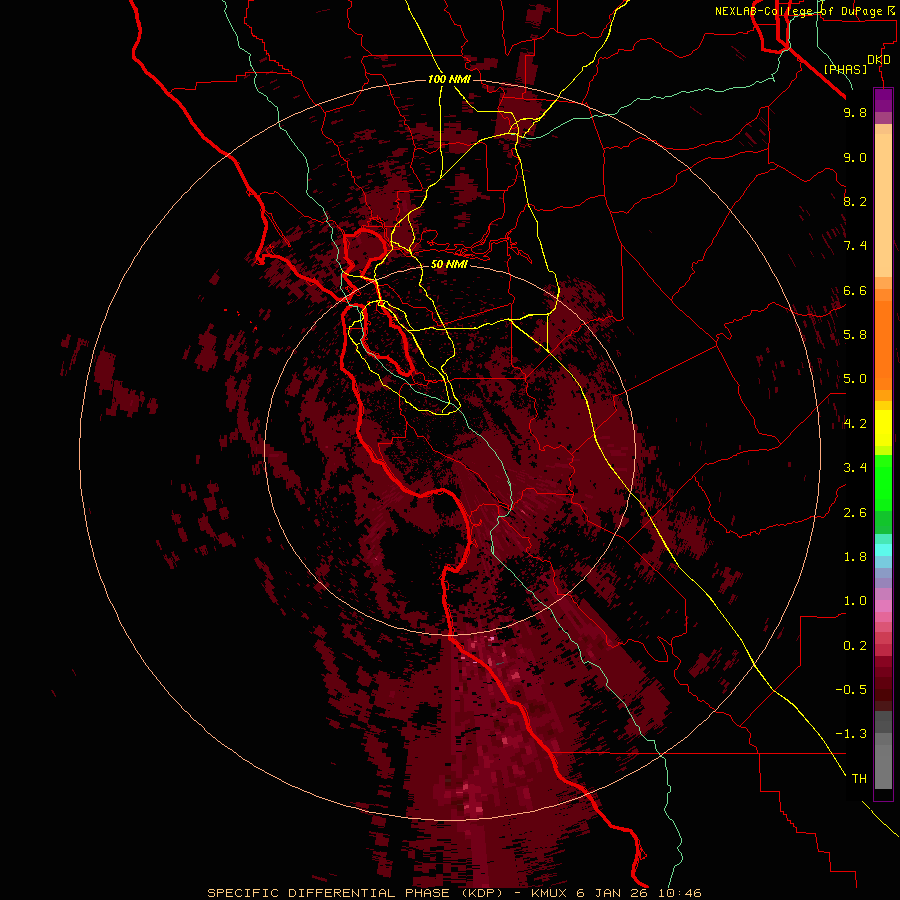This screenshot has height=900, width=900.
Task: Click the 4.2 value on the scale
Action: 855,424
